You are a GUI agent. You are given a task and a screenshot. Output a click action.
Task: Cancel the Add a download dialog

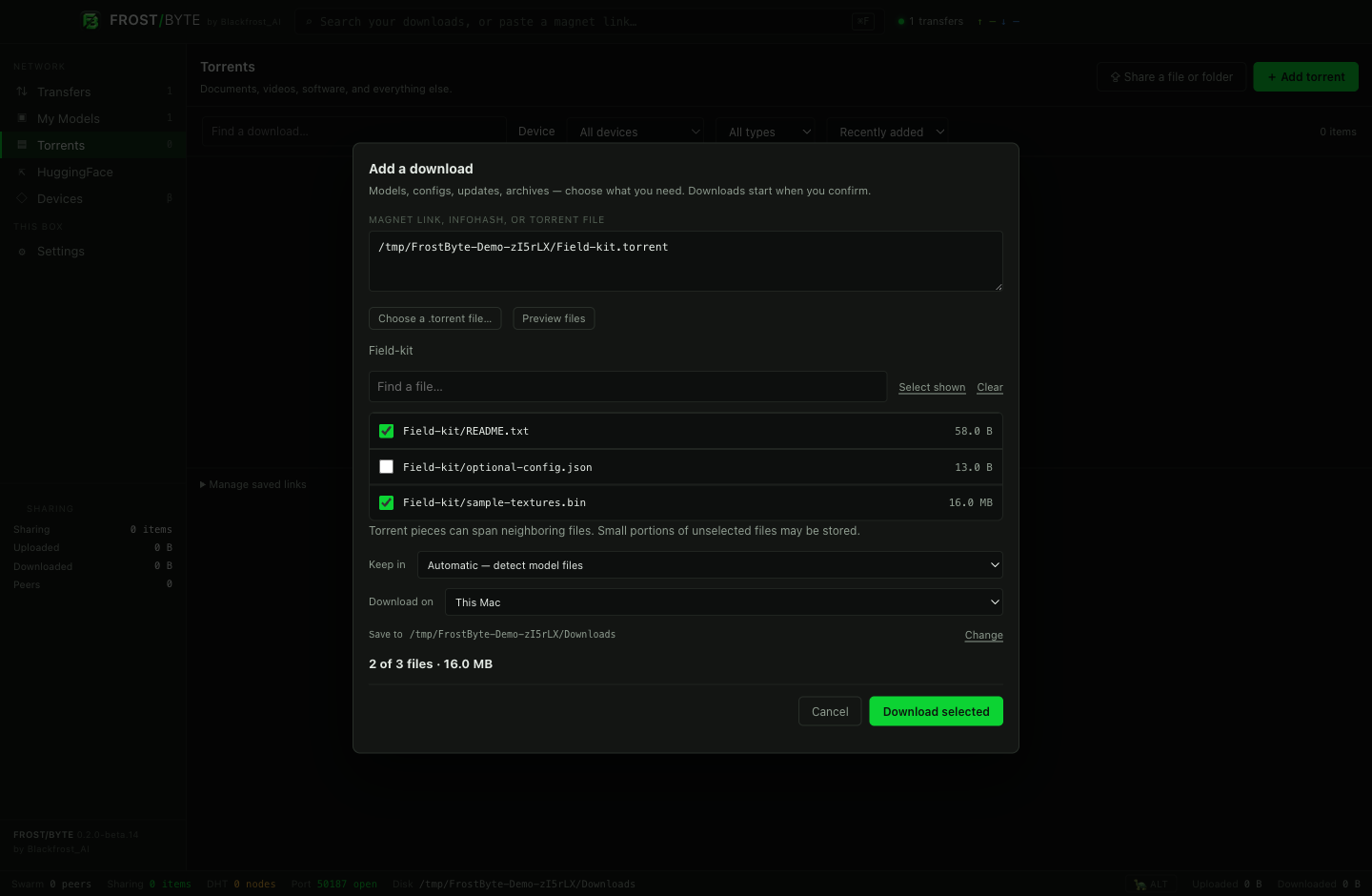(830, 712)
